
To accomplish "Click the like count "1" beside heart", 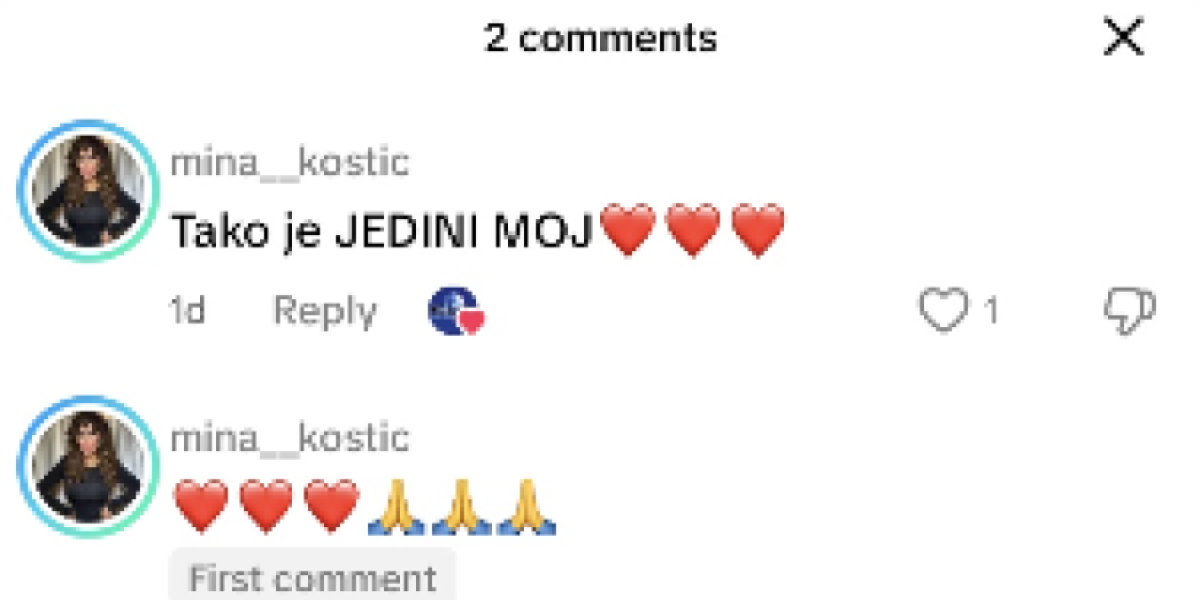I will (x=991, y=312).
